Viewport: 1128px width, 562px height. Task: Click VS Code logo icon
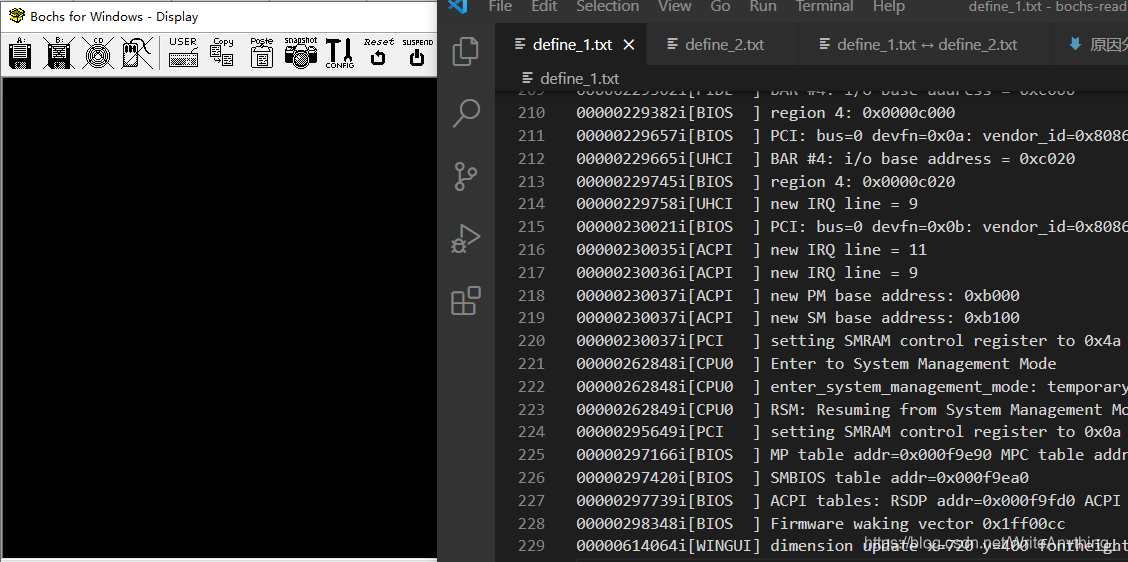tap(458, 6)
